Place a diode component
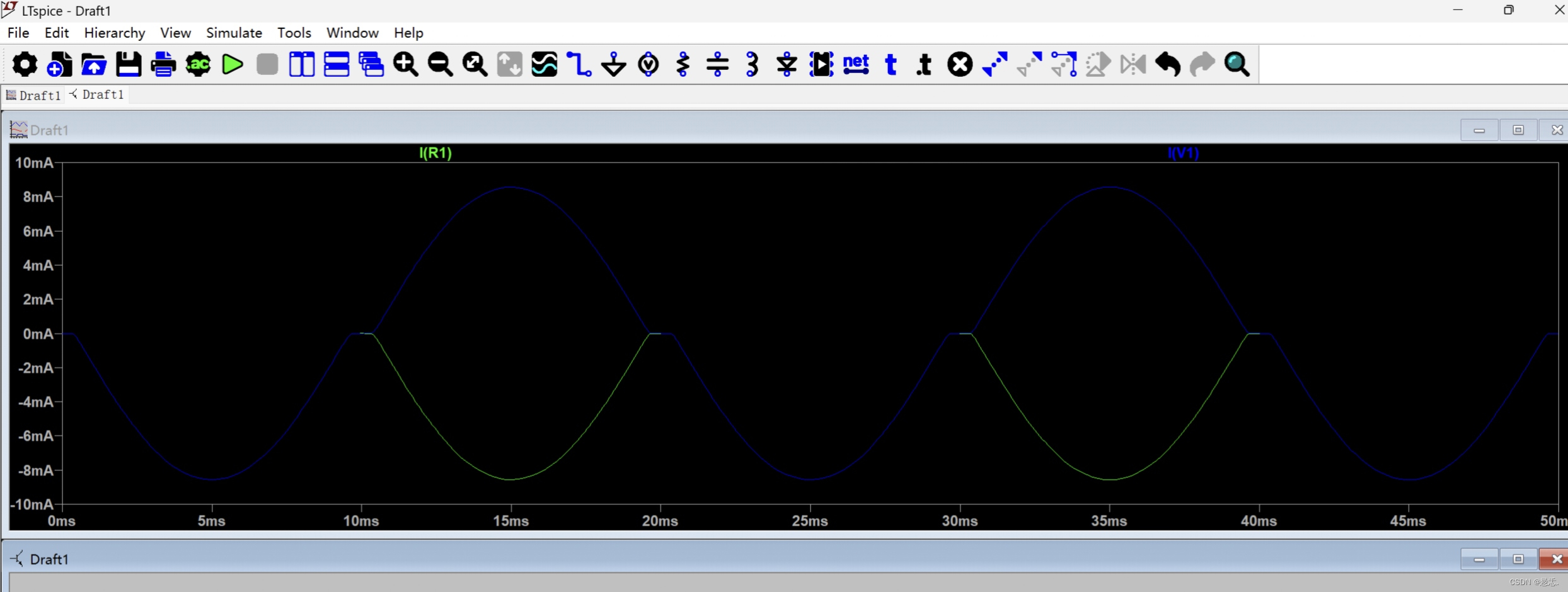 [787, 64]
